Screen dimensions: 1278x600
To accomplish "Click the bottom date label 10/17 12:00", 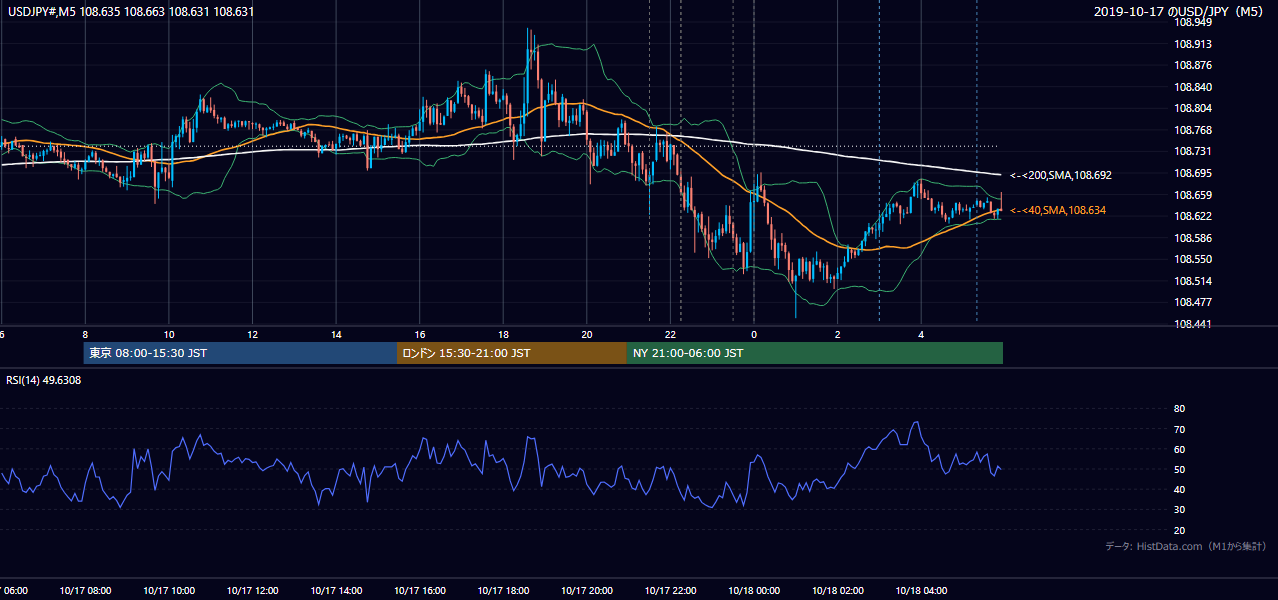I will pyautogui.click(x=252, y=591).
